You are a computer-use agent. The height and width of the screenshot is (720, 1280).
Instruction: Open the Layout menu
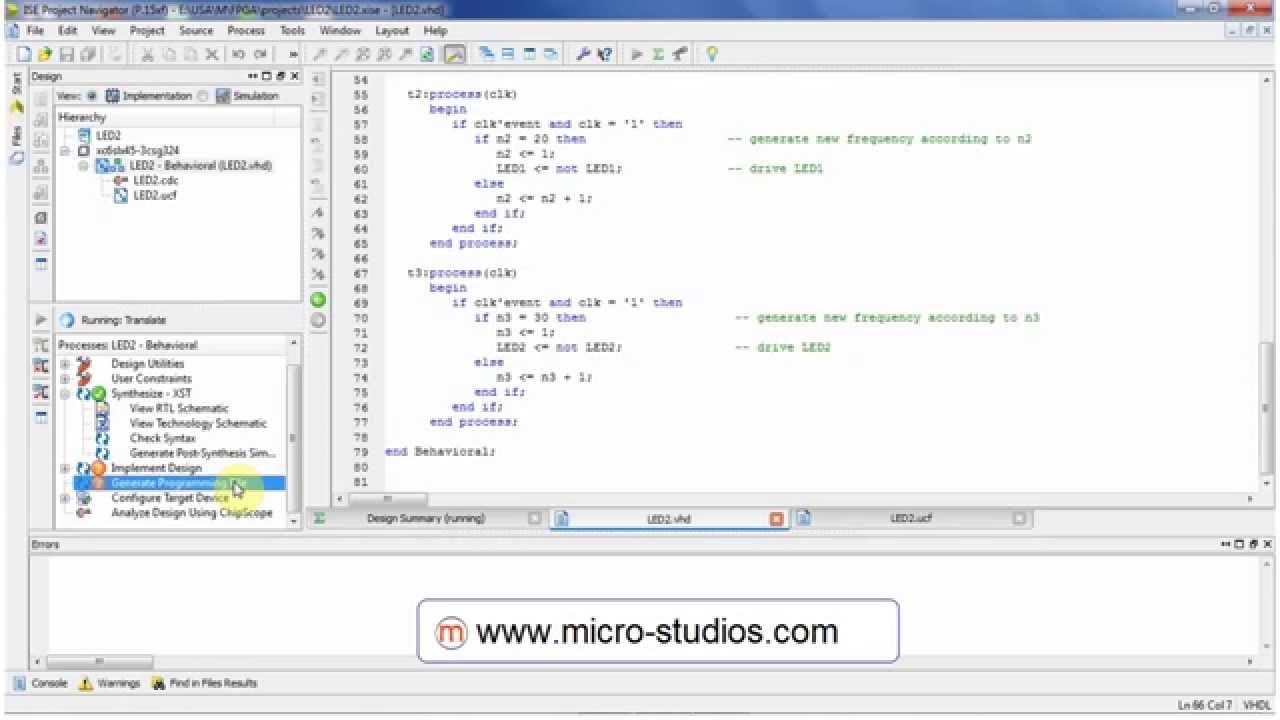392,31
